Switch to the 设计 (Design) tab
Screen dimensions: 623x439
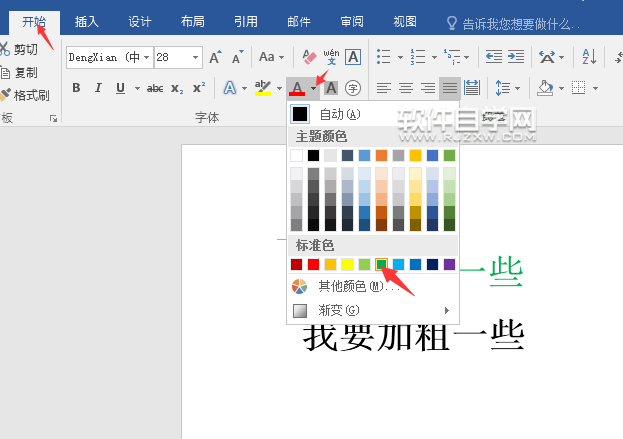coord(139,22)
